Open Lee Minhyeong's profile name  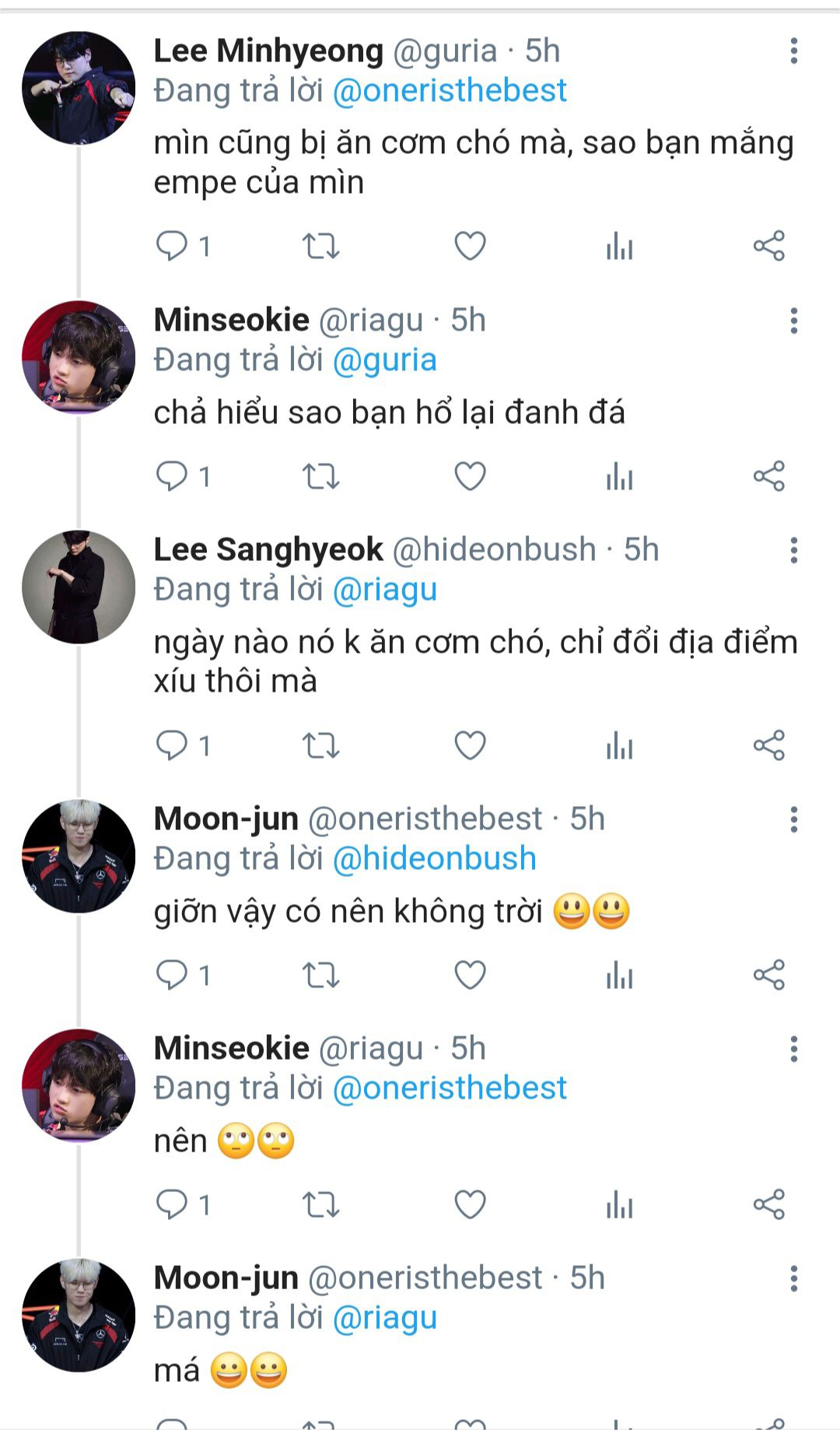pyautogui.click(x=268, y=51)
